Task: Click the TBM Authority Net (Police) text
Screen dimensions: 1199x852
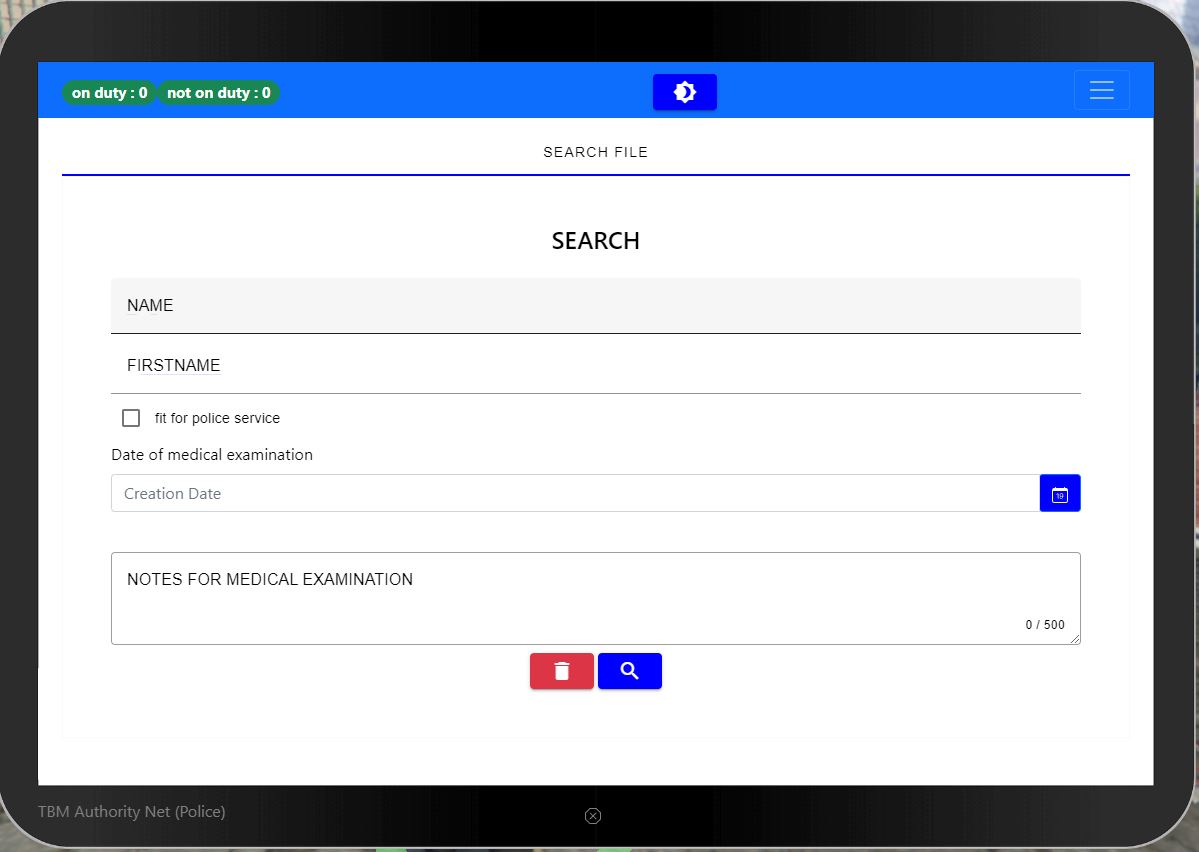Action: 132,811
